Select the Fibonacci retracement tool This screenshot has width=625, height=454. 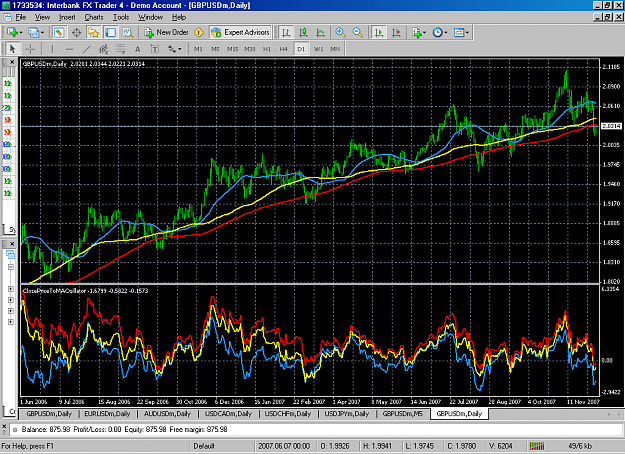(120, 49)
